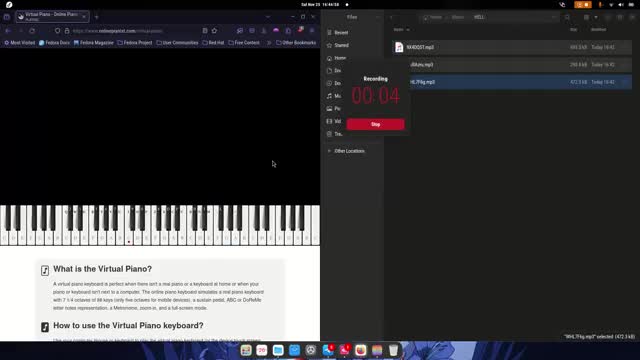640x360 pixels.
Task: Select the first mp3 file in list
Action: click(x=512, y=47)
